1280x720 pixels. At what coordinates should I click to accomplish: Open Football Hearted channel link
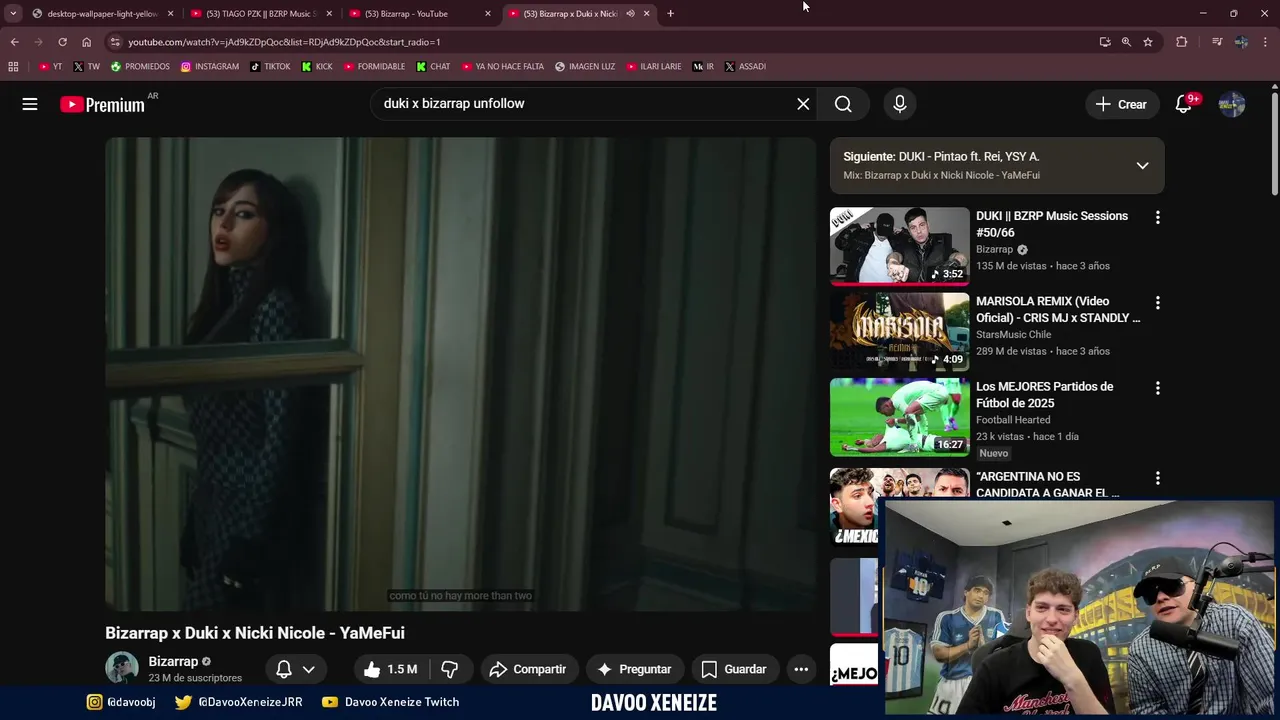pos(1012,420)
